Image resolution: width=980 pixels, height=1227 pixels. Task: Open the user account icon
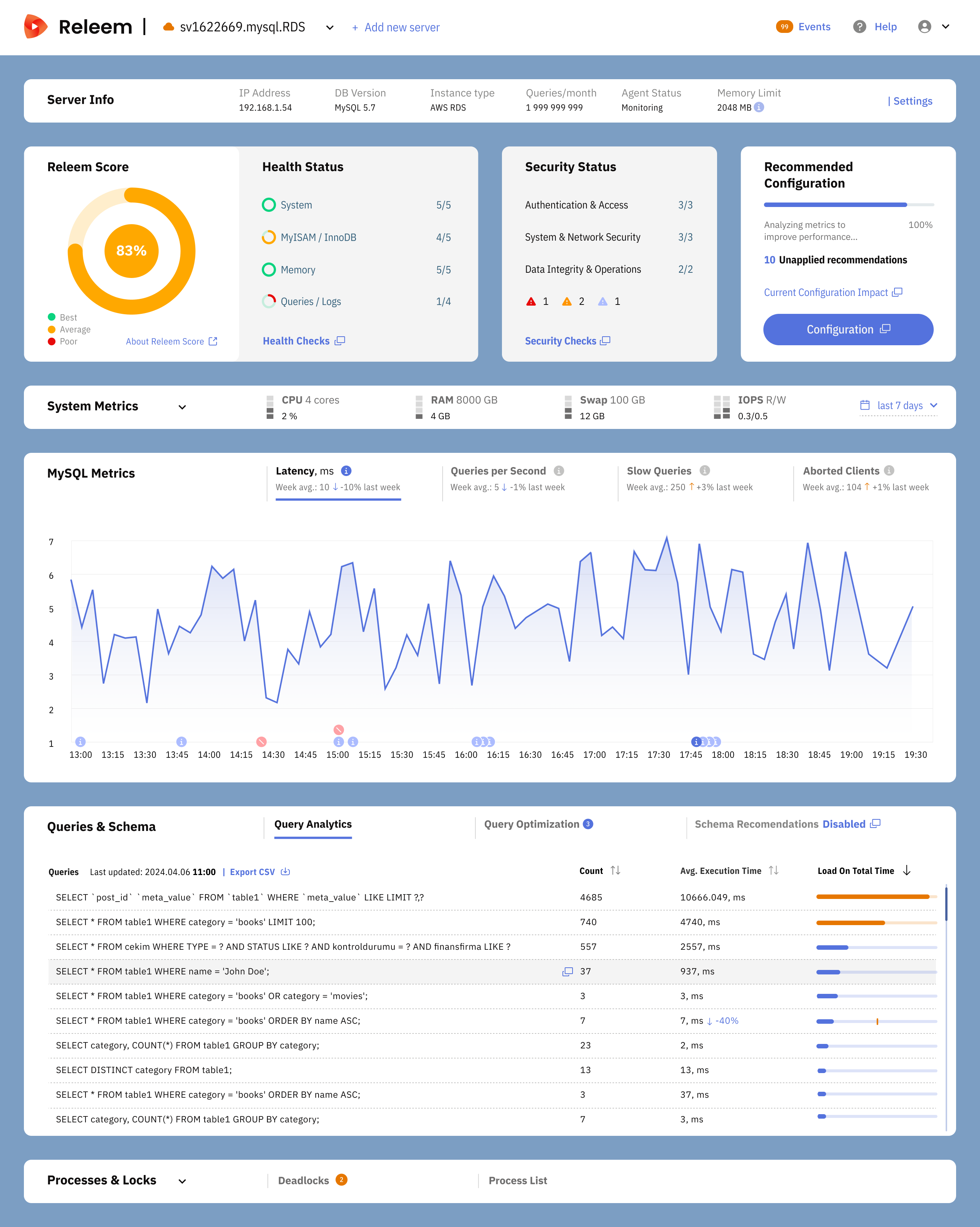(925, 27)
